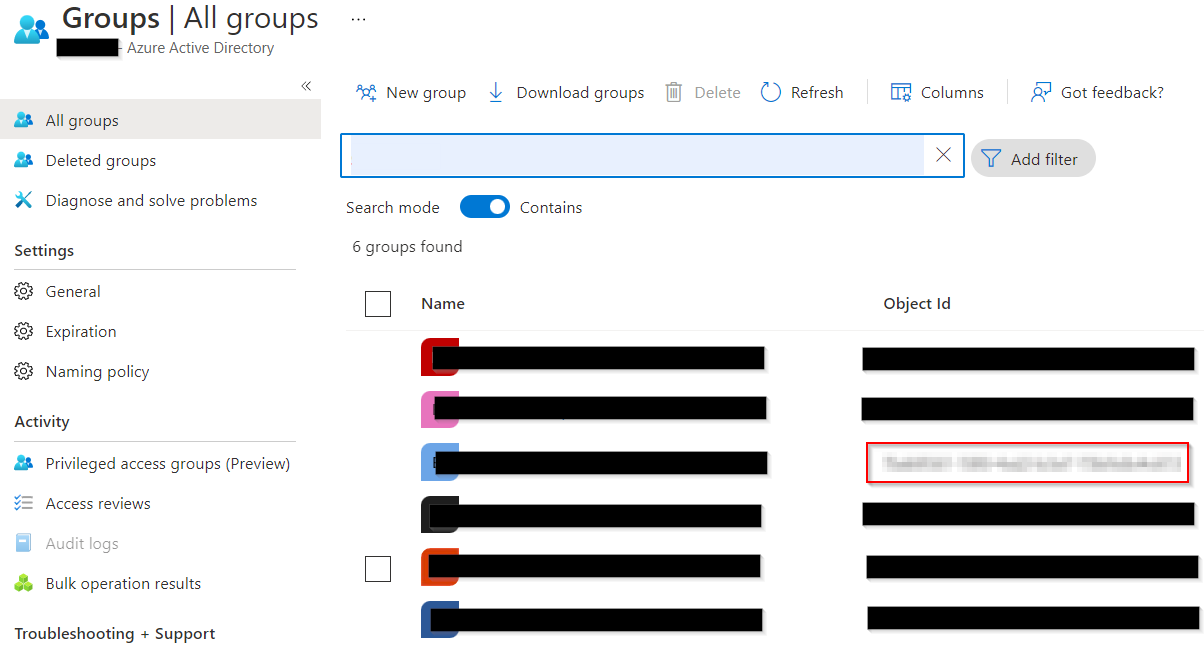1204x648 pixels.
Task: Click the Deleted groups sidebar icon
Action: point(24,160)
